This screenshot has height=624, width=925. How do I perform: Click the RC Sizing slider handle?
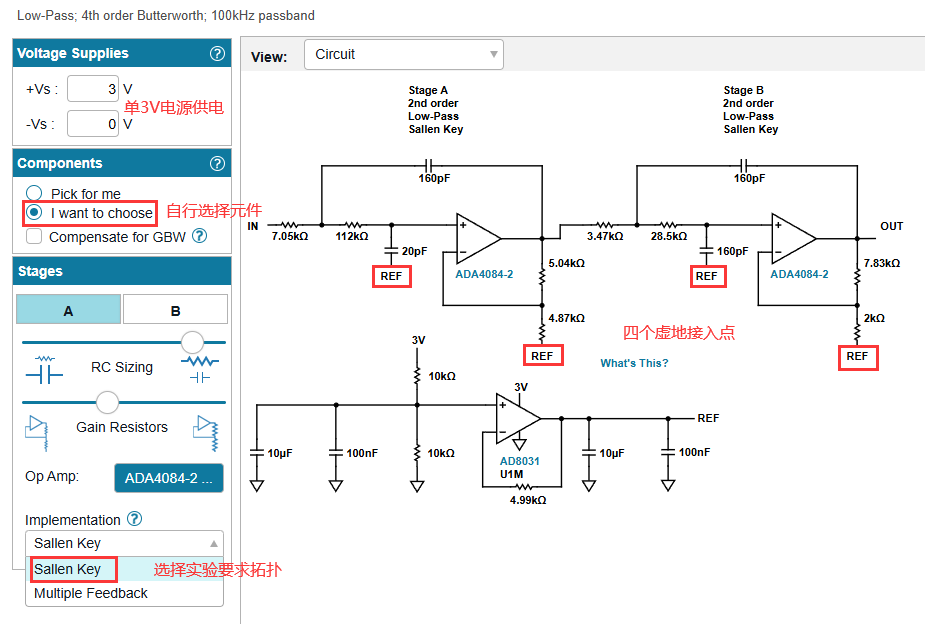tap(192, 342)
